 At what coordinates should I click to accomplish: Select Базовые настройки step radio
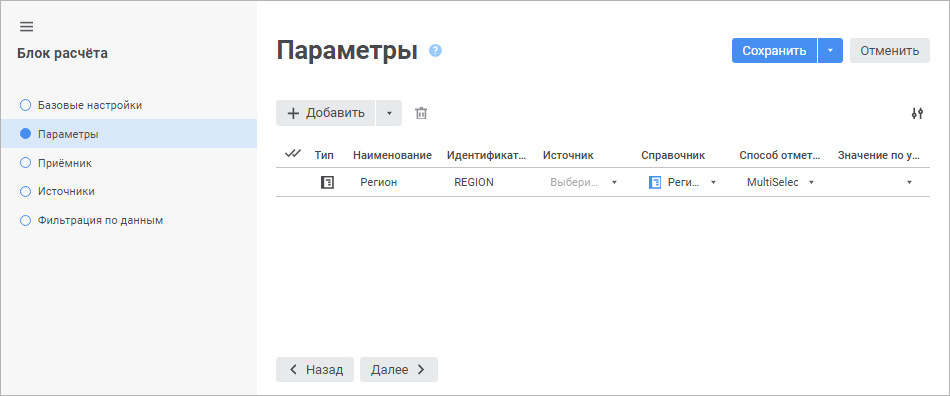(x=25, y=105)
